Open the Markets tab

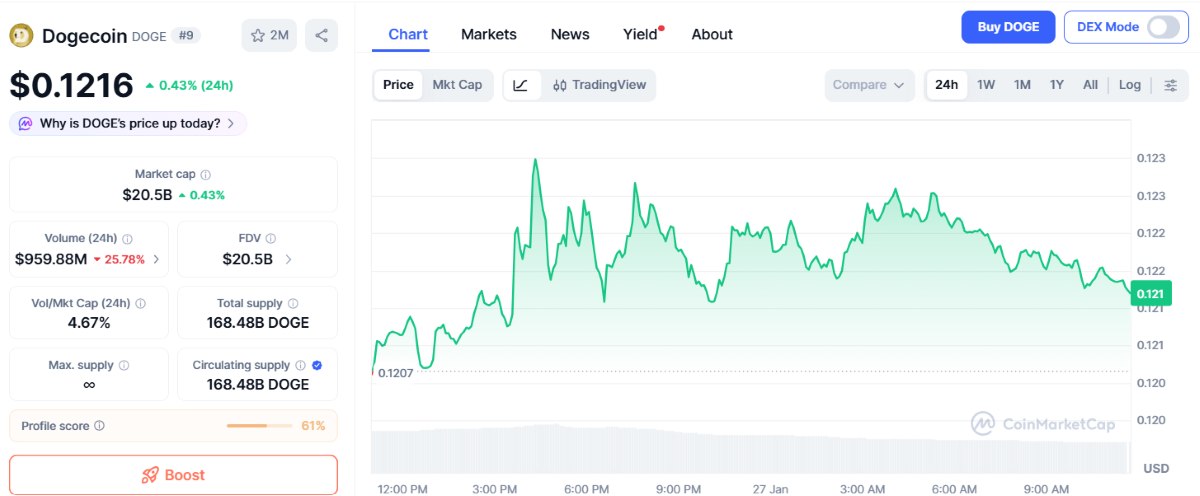489,34
